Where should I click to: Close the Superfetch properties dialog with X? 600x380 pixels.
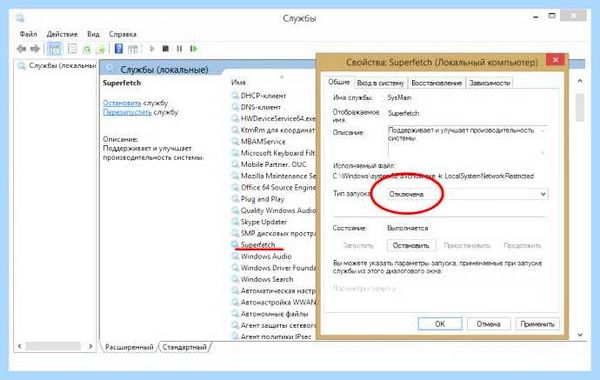(x=555, y=60)
